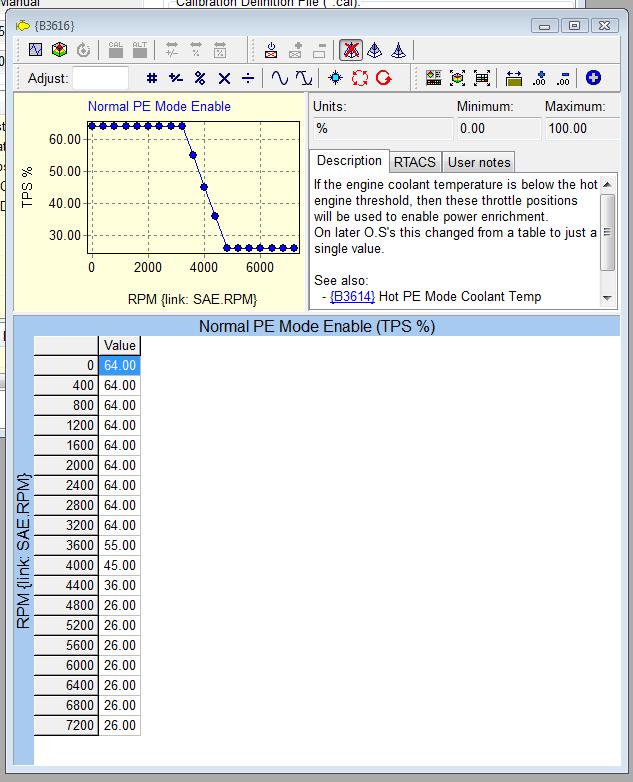Apply the multiply X icon
This screenshot has height=782, width=633.
(x=224, y=78)
